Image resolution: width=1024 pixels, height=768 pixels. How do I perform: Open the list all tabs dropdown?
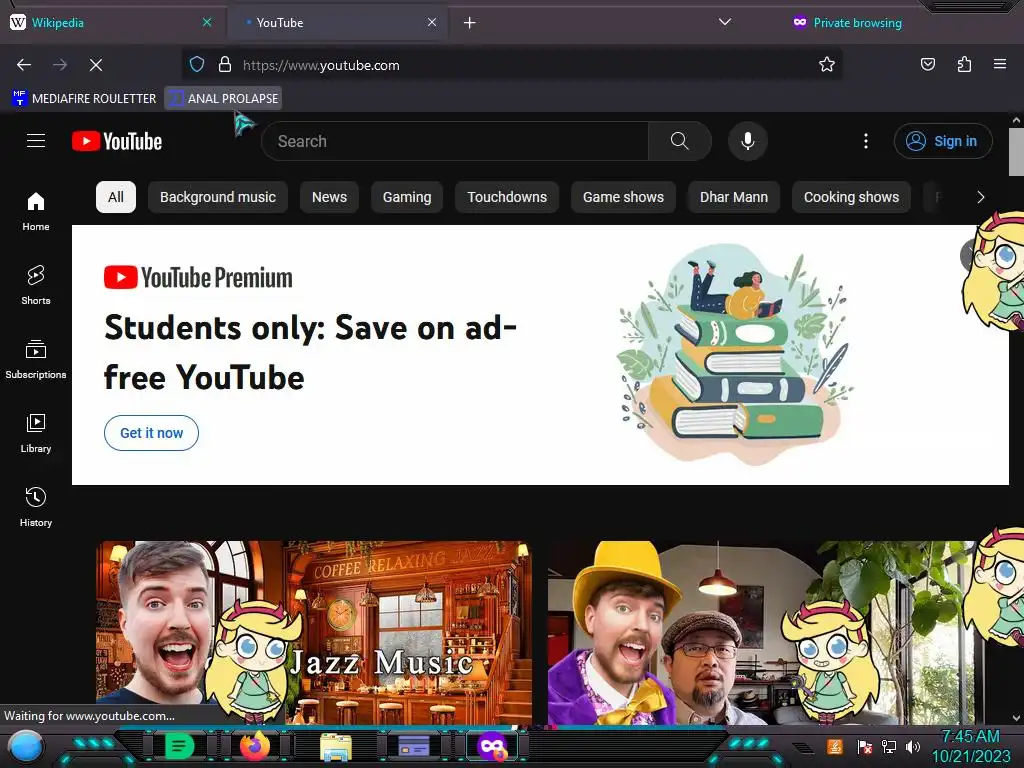tap(724, 22)
